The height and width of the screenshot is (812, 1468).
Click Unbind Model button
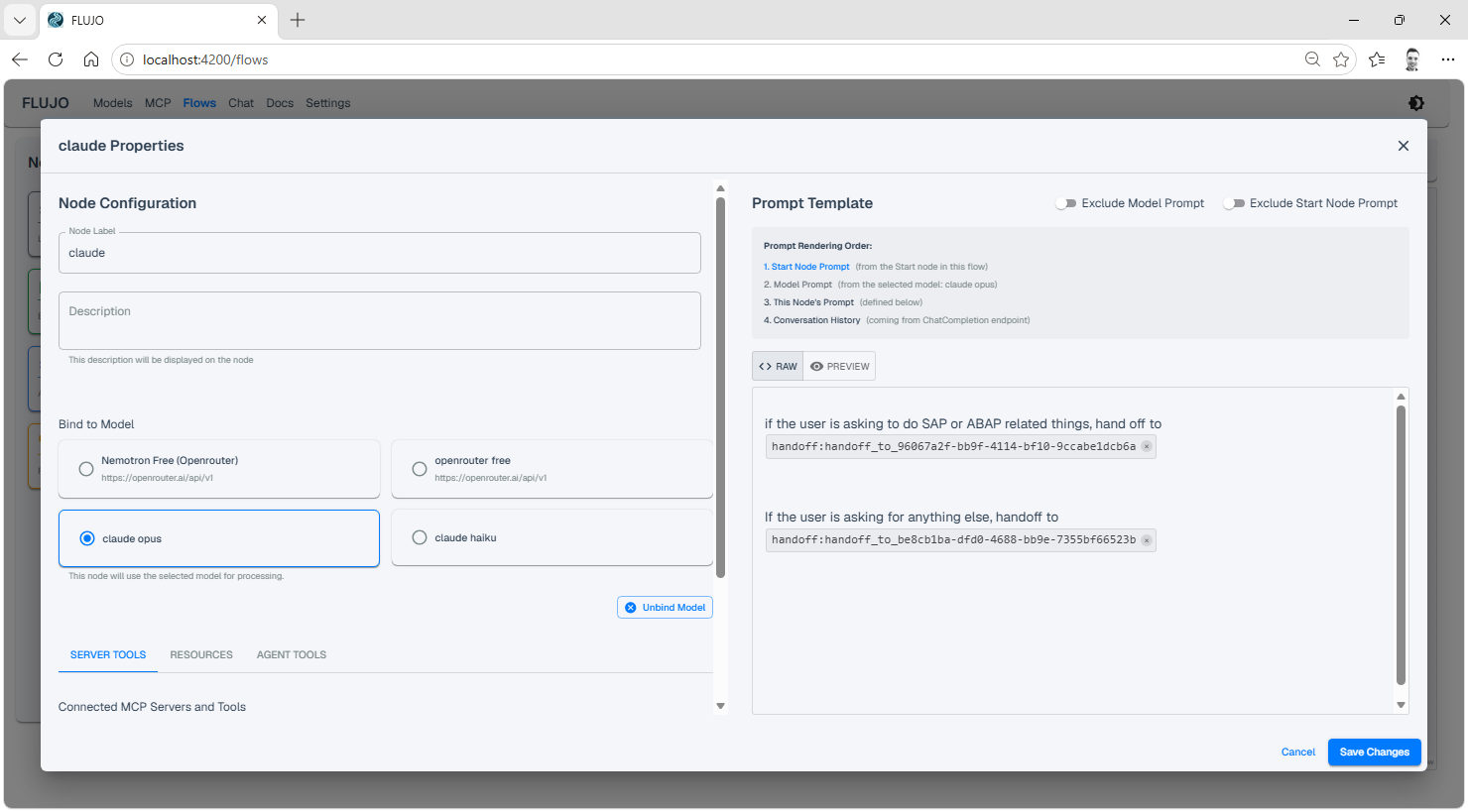665,608
